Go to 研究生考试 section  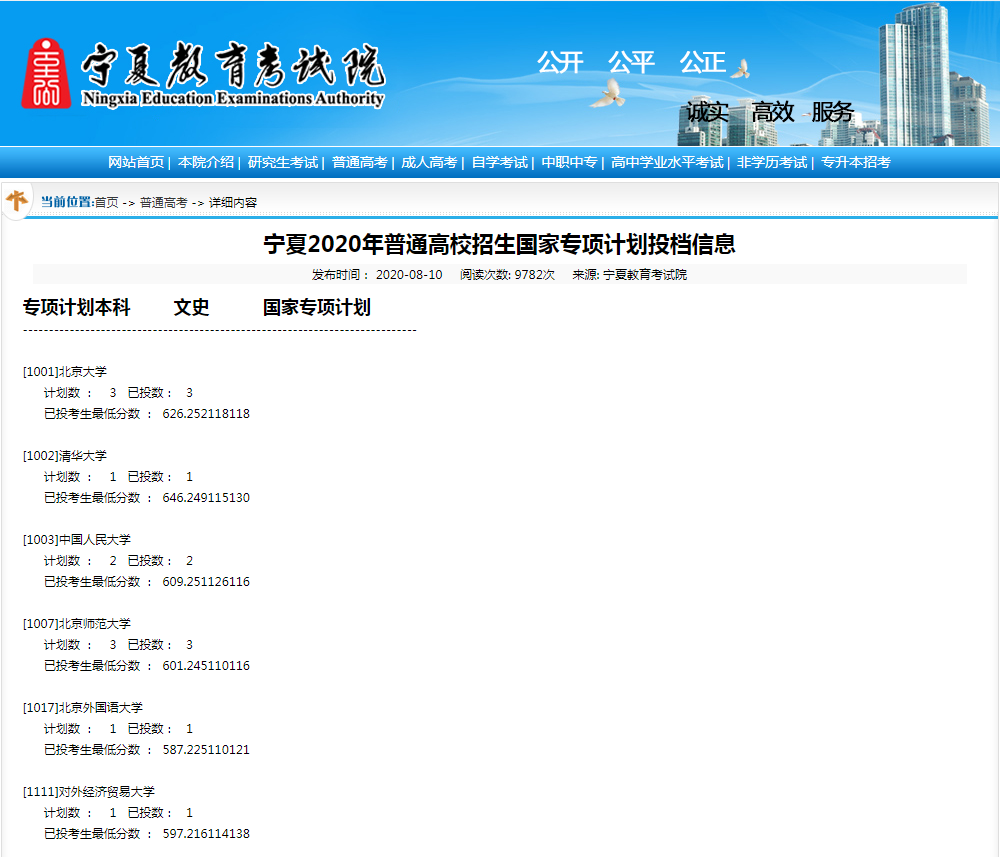(283, 163)
